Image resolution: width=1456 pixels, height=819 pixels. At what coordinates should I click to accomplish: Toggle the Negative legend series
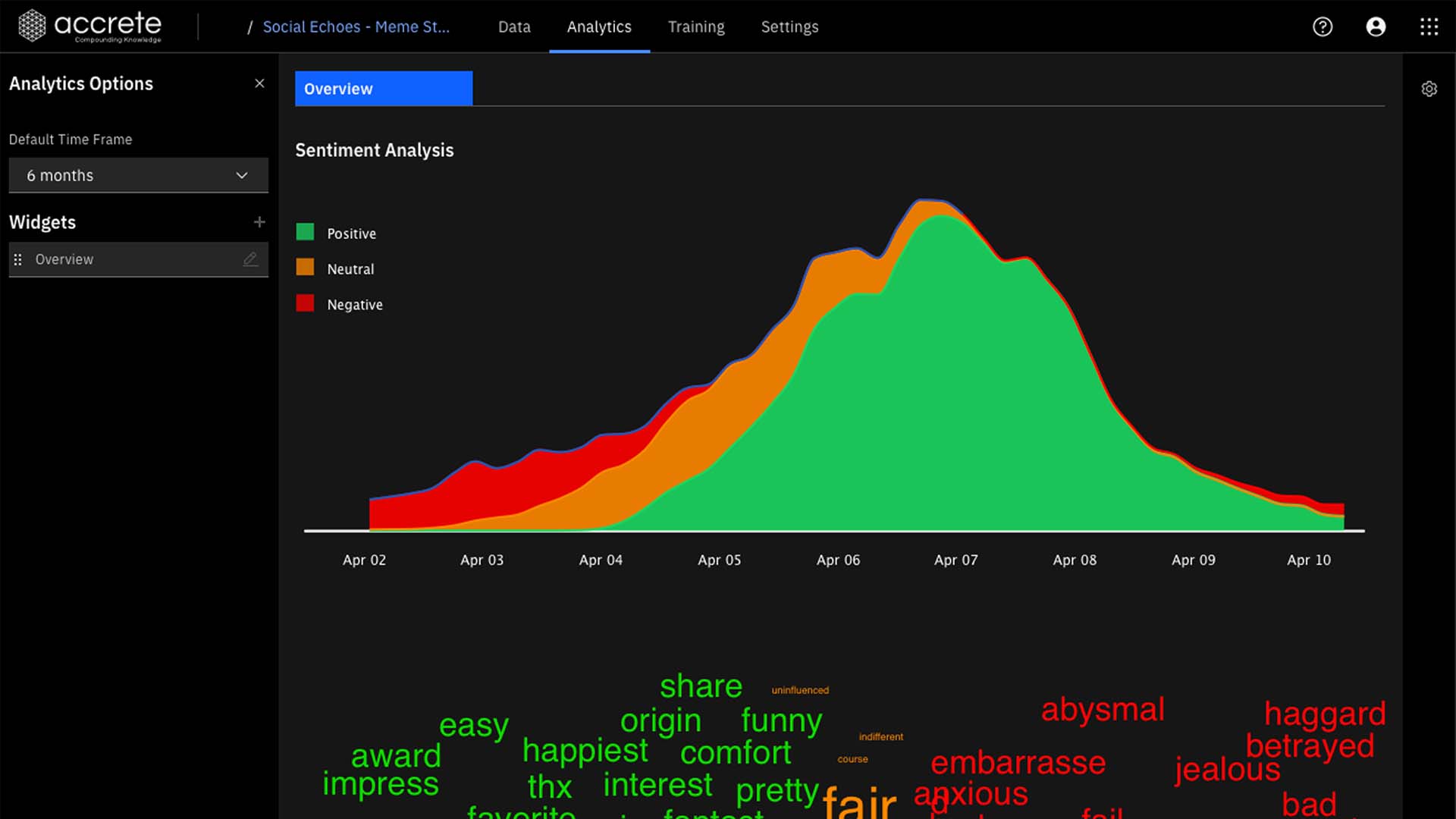coord(354,305)
